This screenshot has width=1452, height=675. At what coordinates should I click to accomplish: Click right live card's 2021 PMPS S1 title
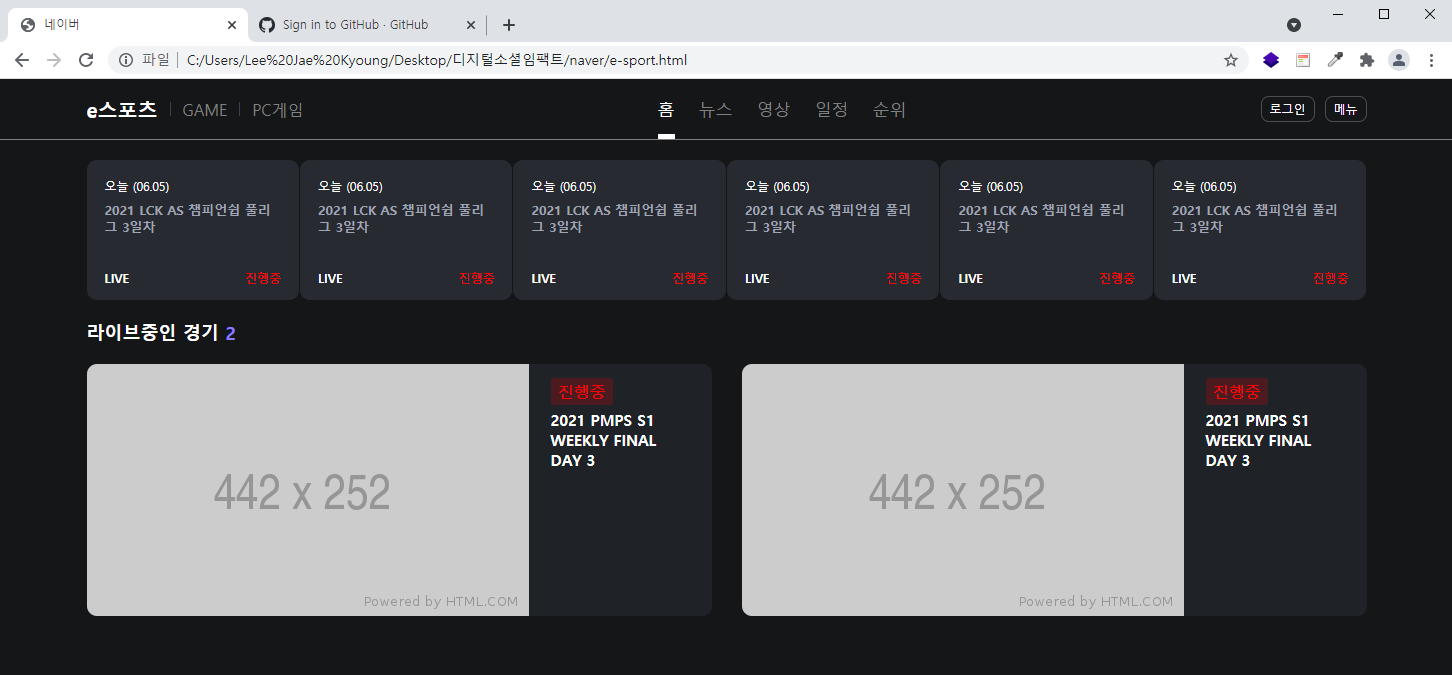[1258, 441]
